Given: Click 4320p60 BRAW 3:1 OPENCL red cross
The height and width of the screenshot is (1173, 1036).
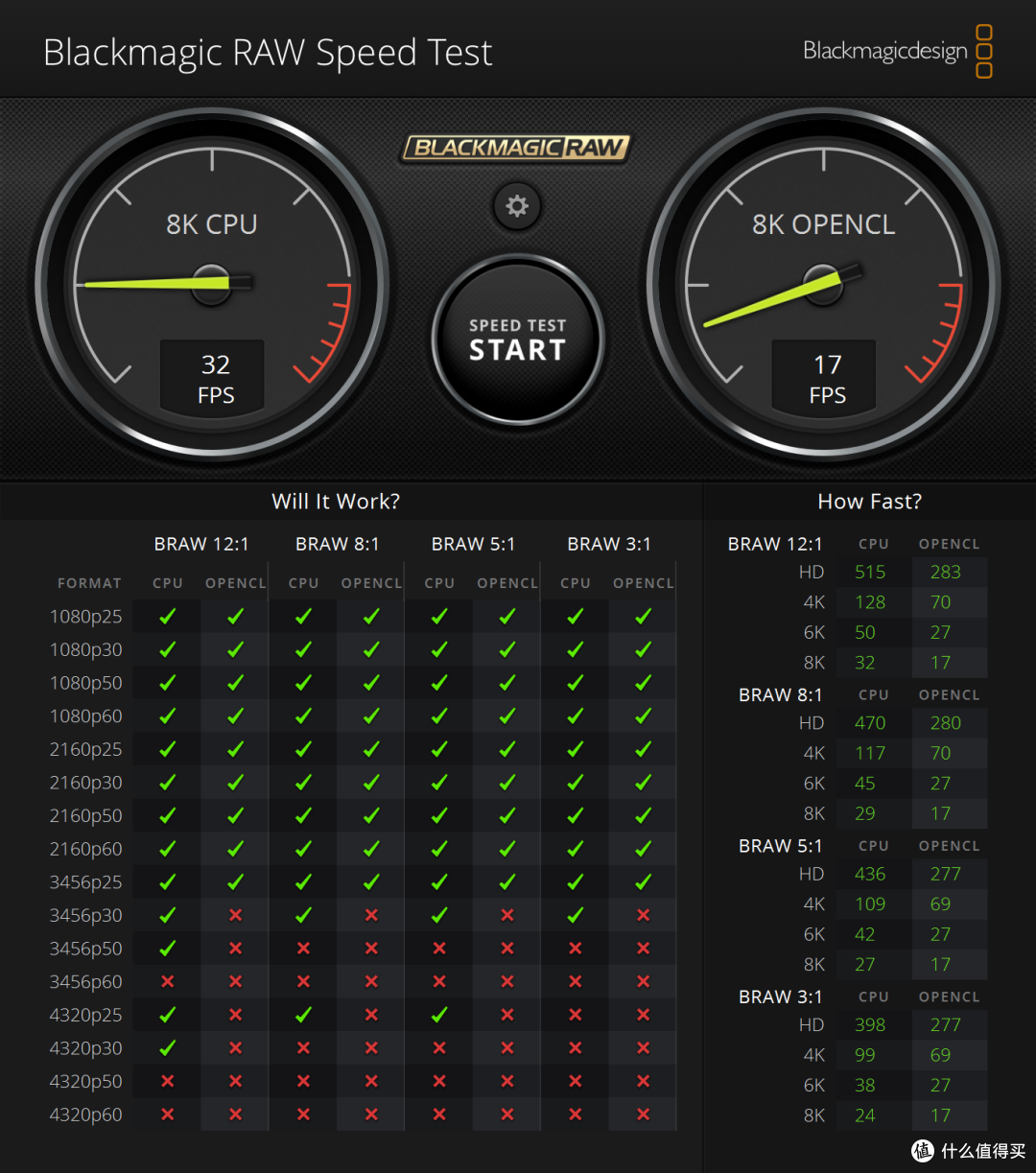Looking at the screenshot, I should pos(643,1114).
